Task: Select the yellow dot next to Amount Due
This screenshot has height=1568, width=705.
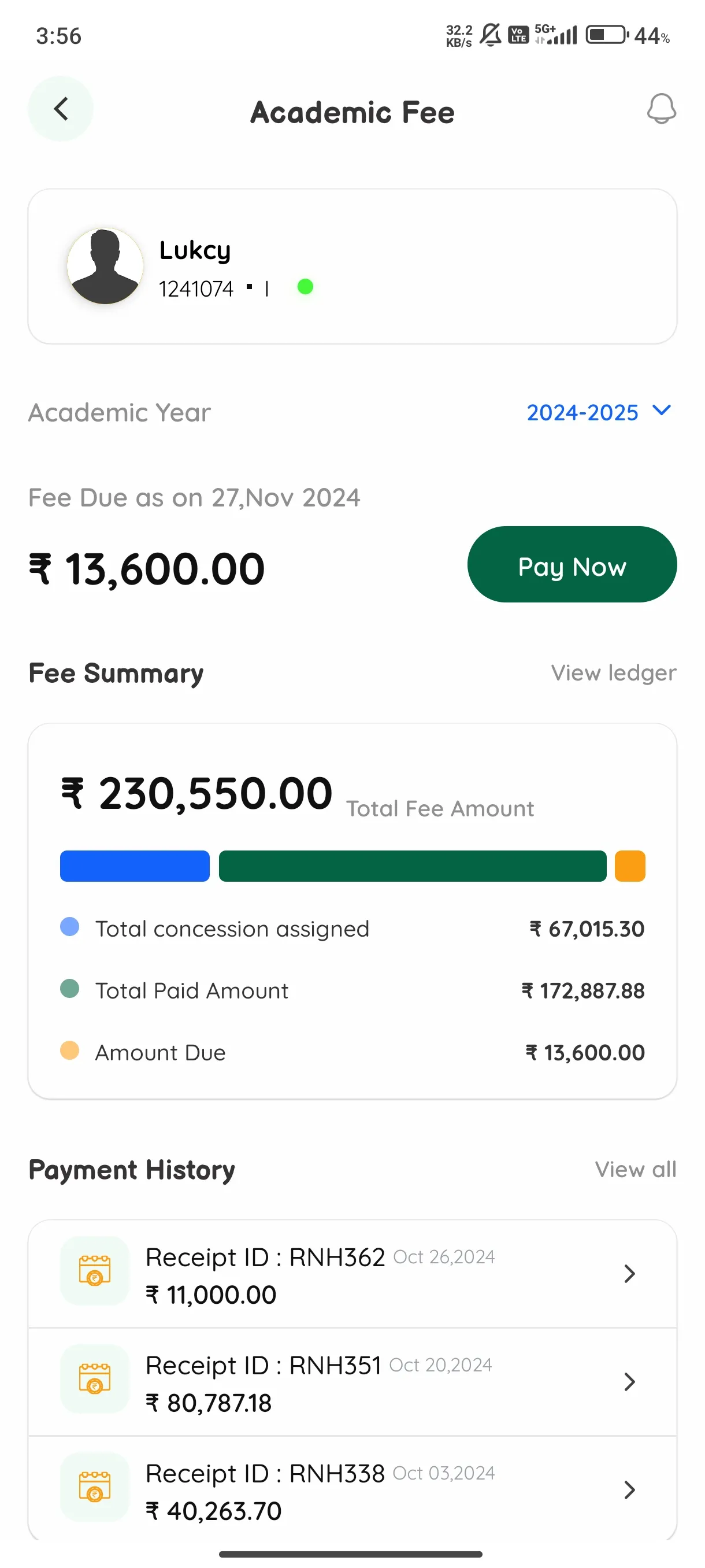Action: [69, 1052]
